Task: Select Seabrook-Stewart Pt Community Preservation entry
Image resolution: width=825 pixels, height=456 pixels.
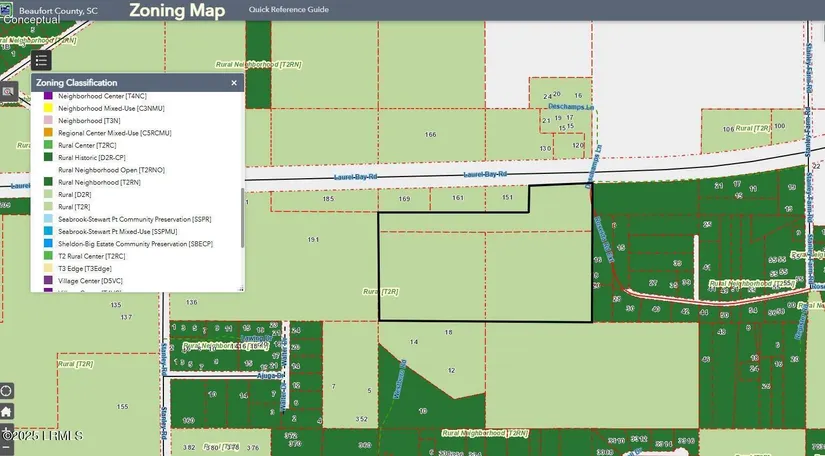Action: pos(134,218)
